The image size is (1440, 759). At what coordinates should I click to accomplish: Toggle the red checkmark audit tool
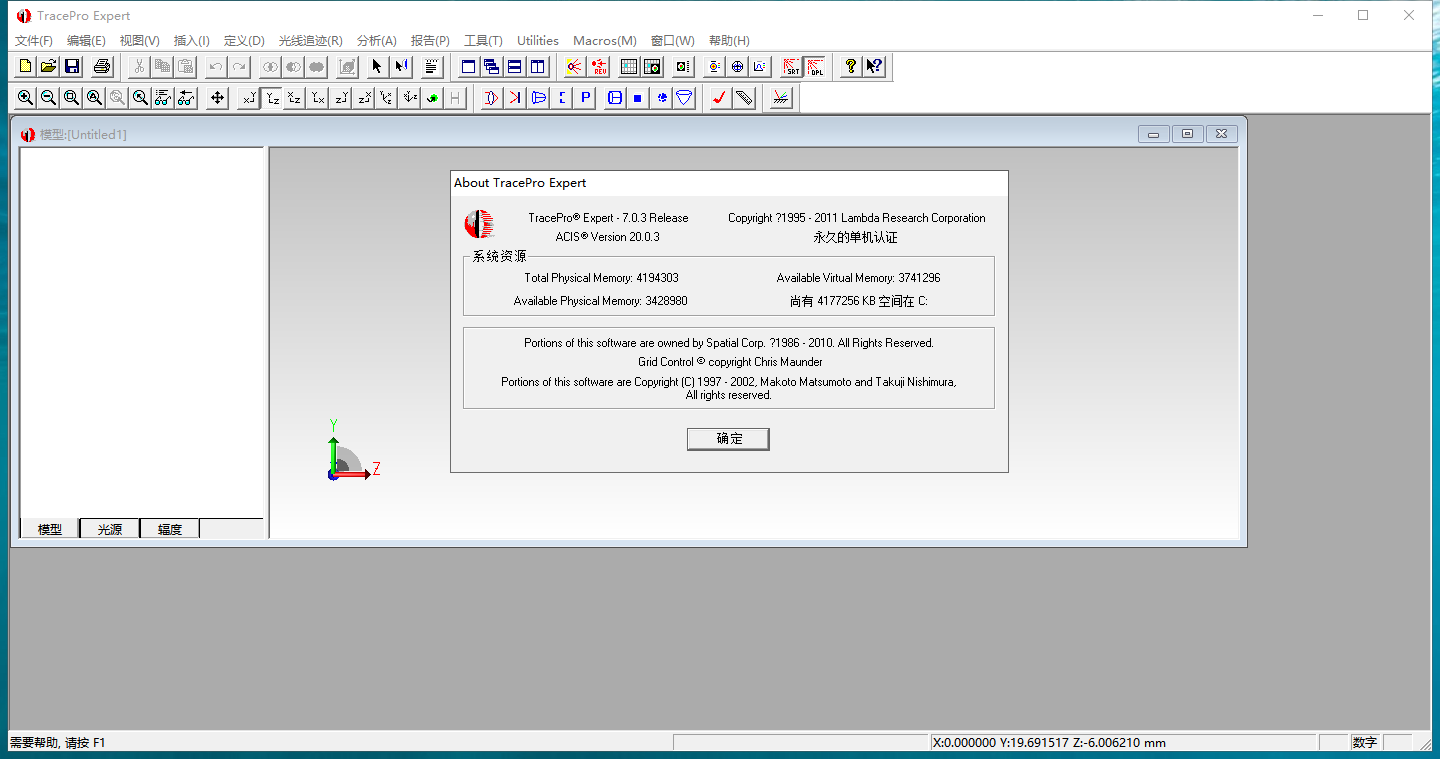[x=718, y=97]
